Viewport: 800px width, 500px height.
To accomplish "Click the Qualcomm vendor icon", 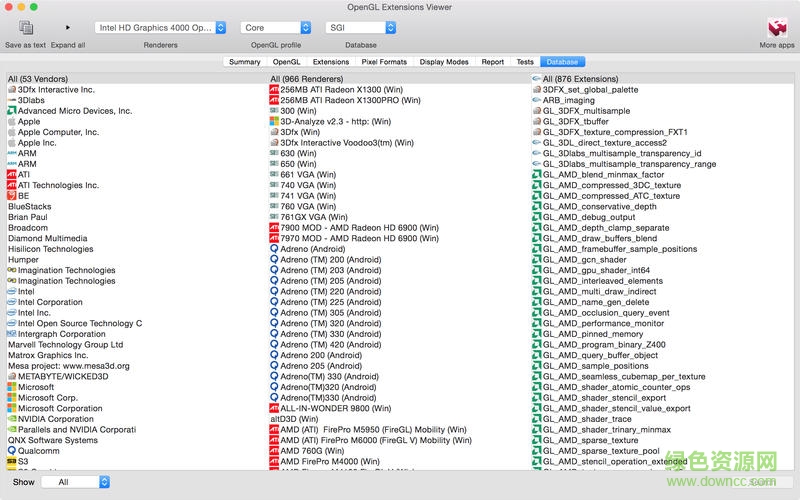I will click(x=11, y=451).
